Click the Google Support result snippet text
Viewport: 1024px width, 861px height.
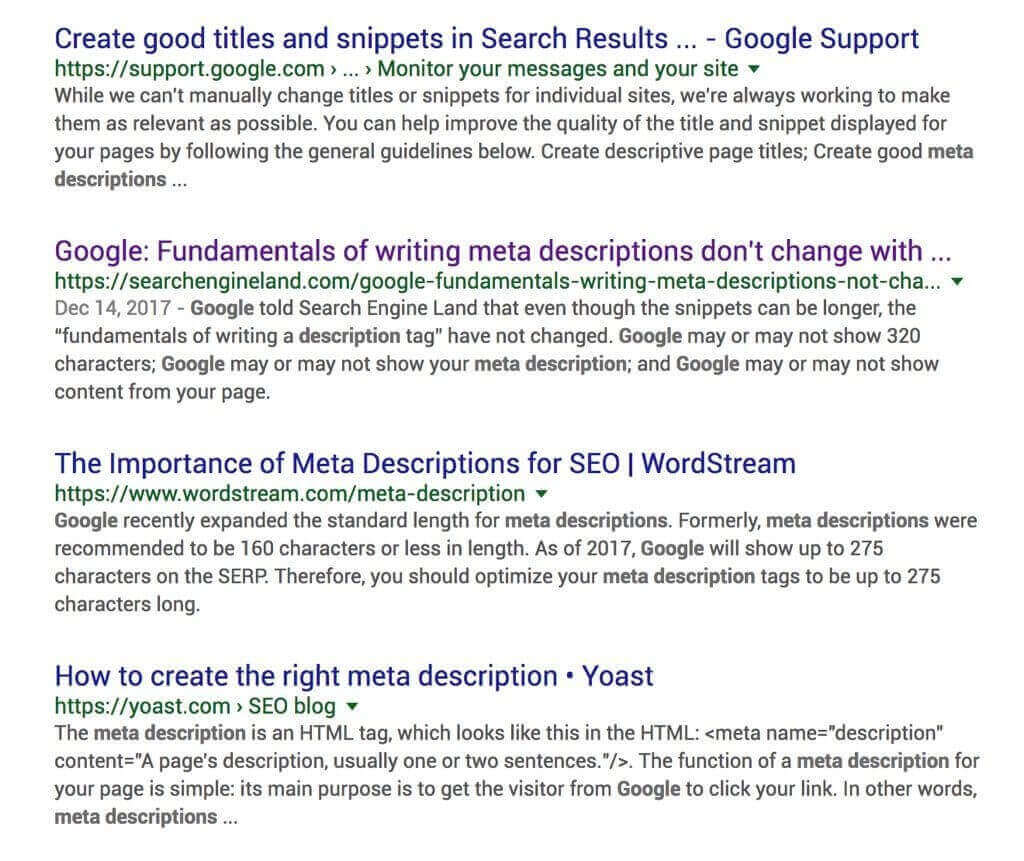[514, 137]
